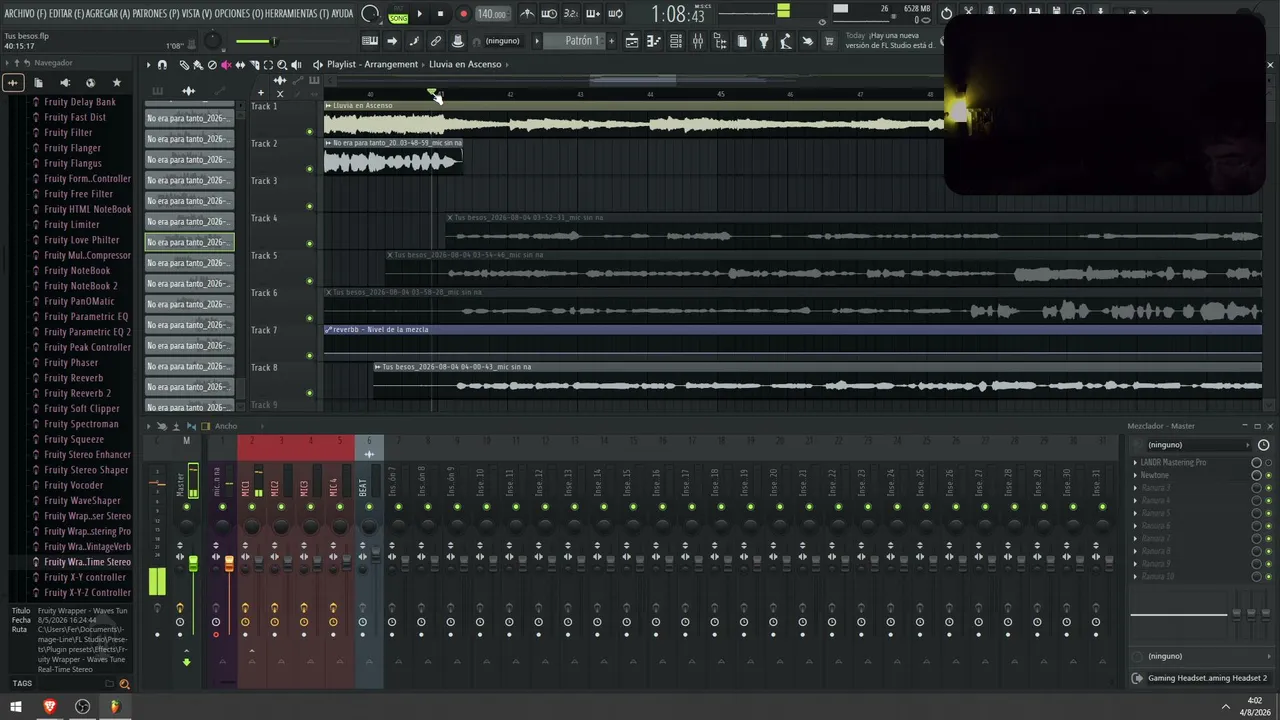
Task: Select the Slice tool in Playlist
Action: point(254,65)
